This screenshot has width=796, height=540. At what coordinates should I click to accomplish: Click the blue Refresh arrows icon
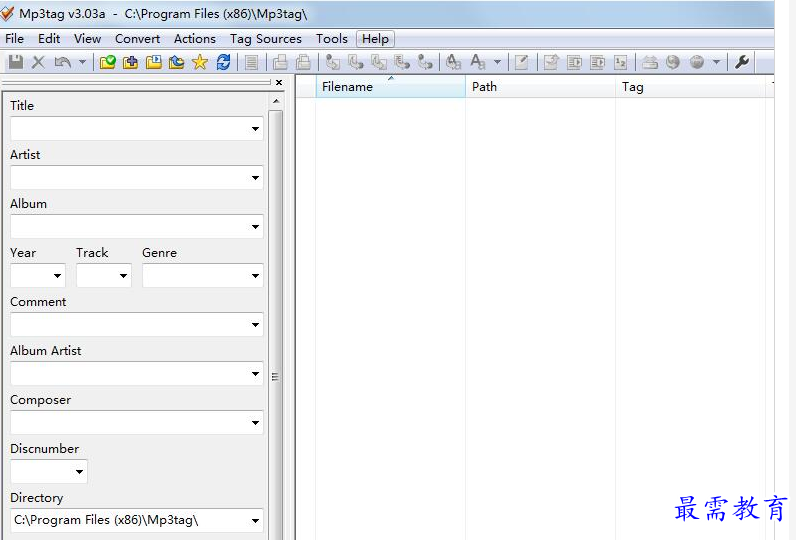(x=223, y=62)
